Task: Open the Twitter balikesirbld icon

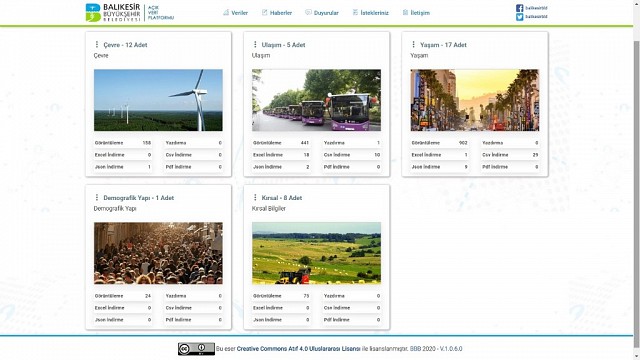Action: pos(519,17)
